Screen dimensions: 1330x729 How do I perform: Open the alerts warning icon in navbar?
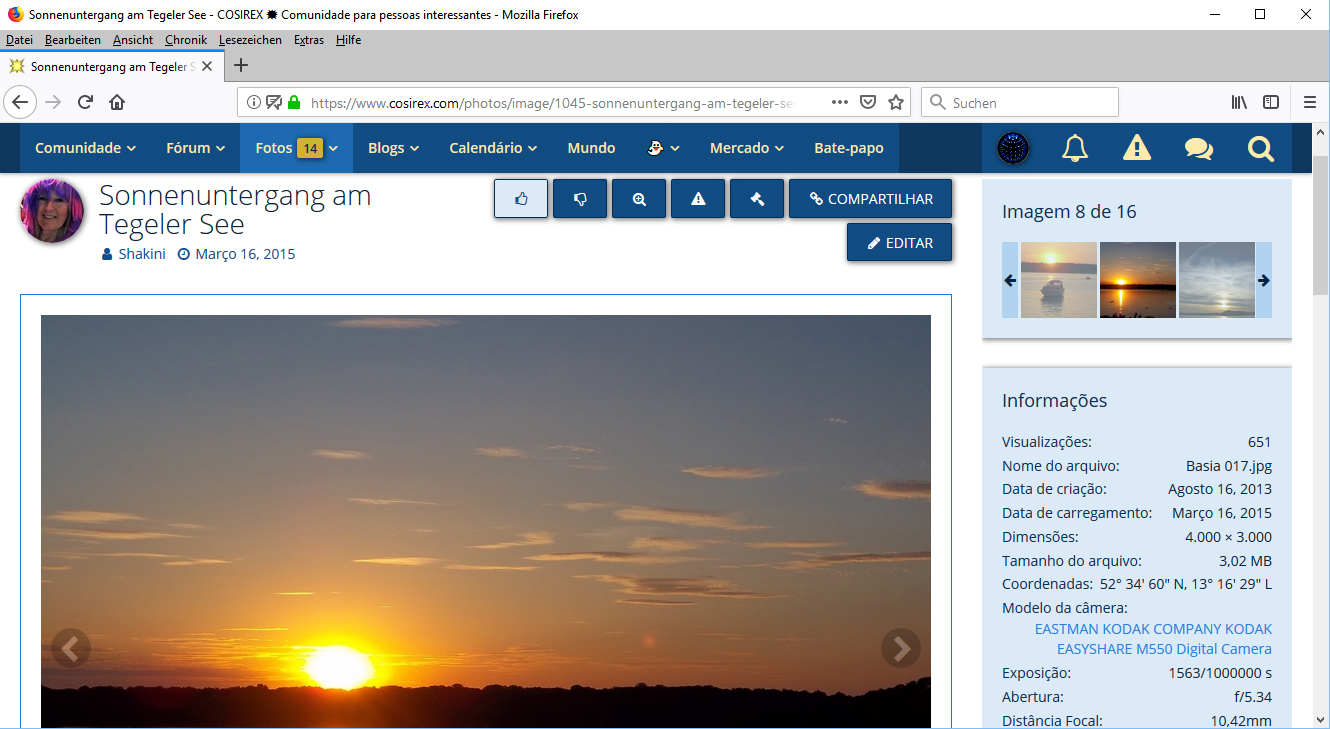(1137, 148)
